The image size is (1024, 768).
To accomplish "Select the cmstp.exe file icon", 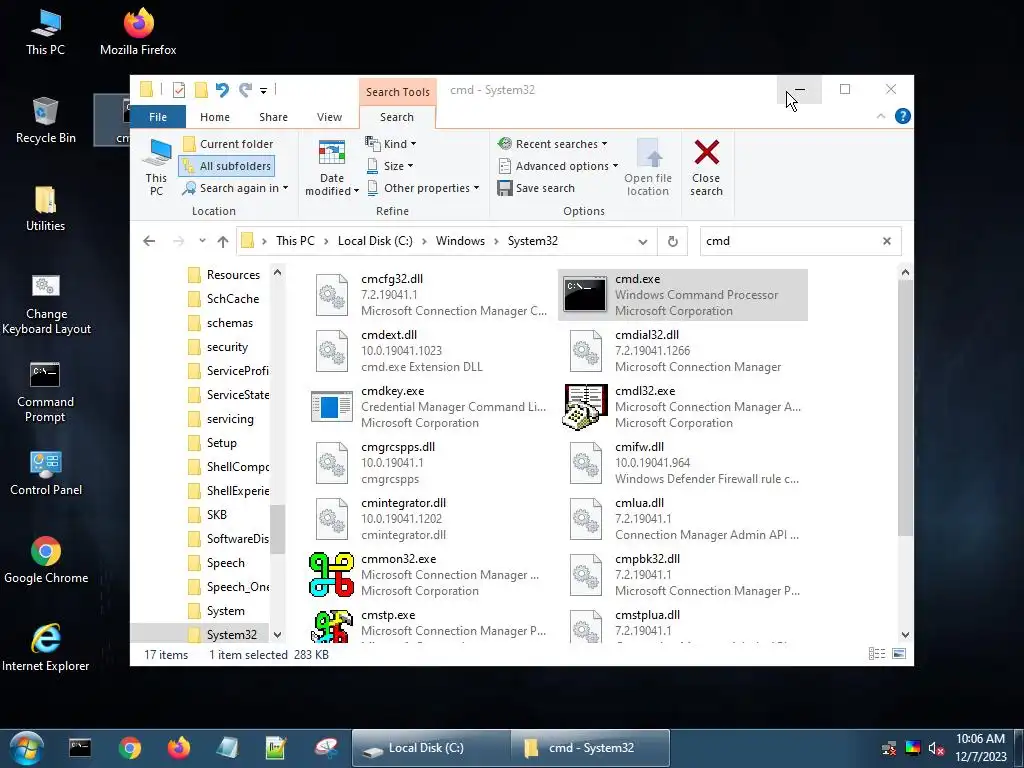I will point(332,626).
